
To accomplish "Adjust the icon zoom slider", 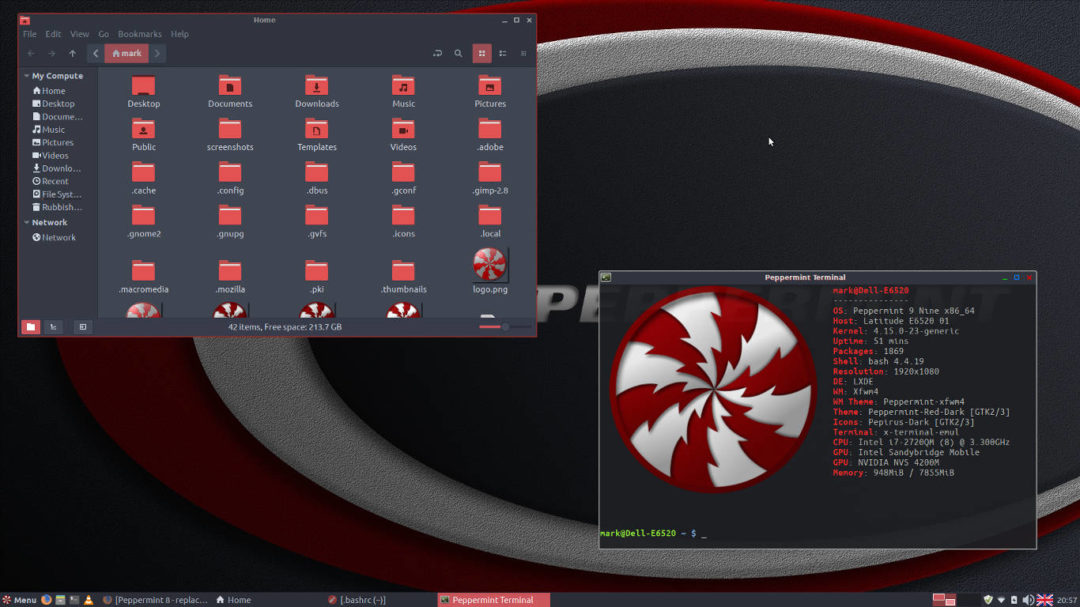I will coord(505,326).
